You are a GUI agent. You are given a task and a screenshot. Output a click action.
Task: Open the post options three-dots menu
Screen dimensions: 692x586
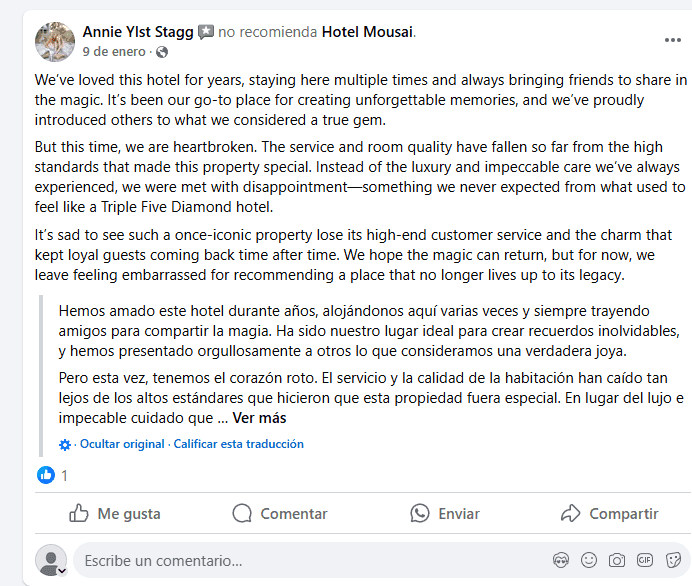(672, 40)
